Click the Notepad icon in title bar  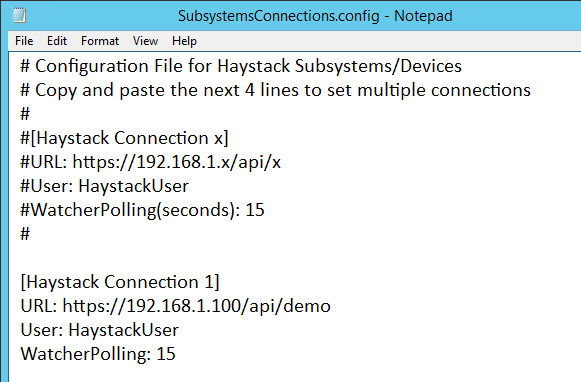pyautogui.click(x=19, y=16)
